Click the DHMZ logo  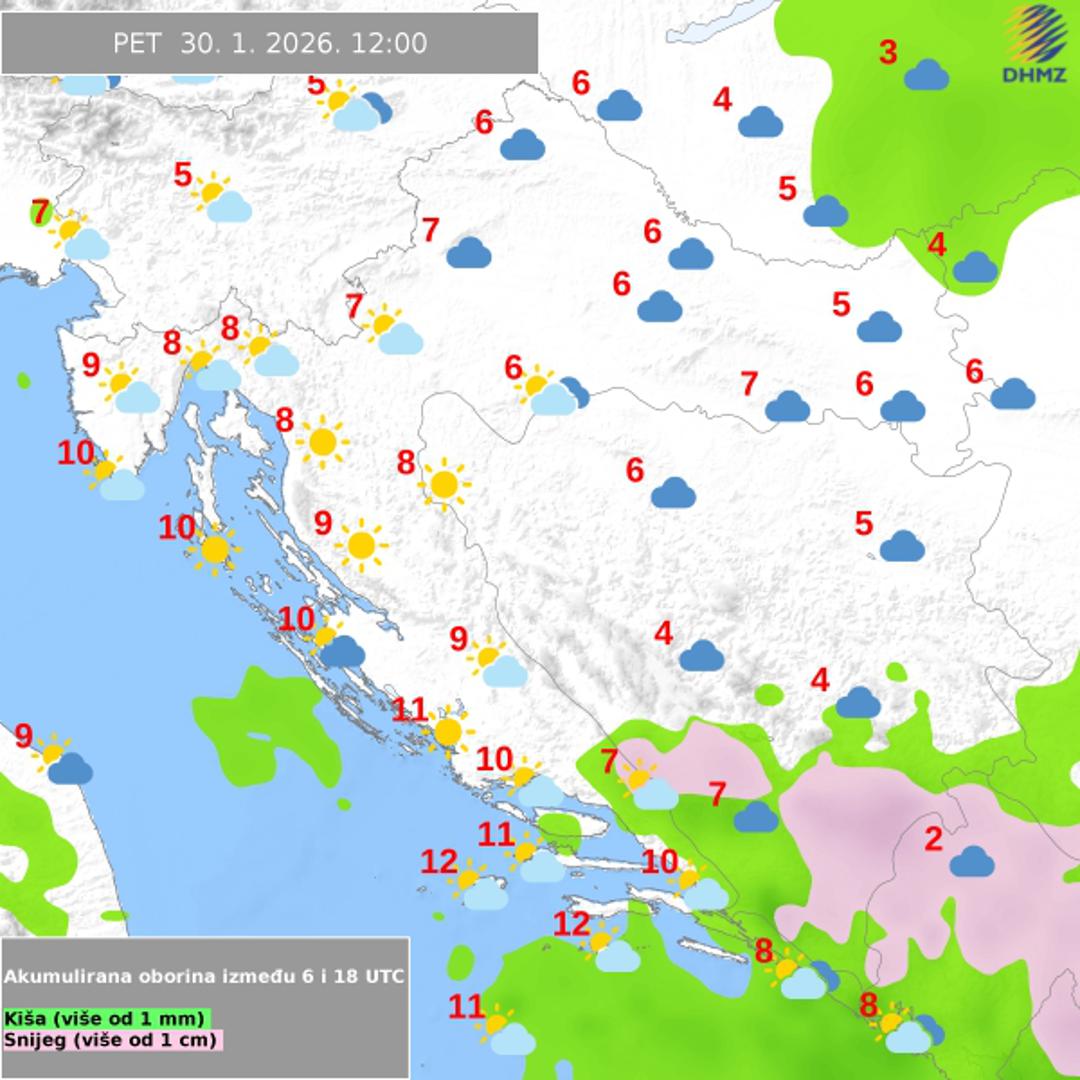tap(1034, 45)
